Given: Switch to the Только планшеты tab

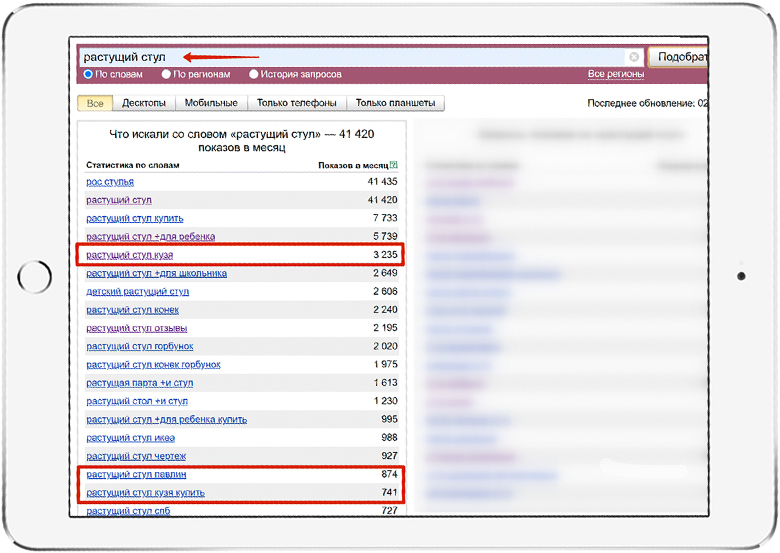Looking at the screenshot, I should coord(395,103).
